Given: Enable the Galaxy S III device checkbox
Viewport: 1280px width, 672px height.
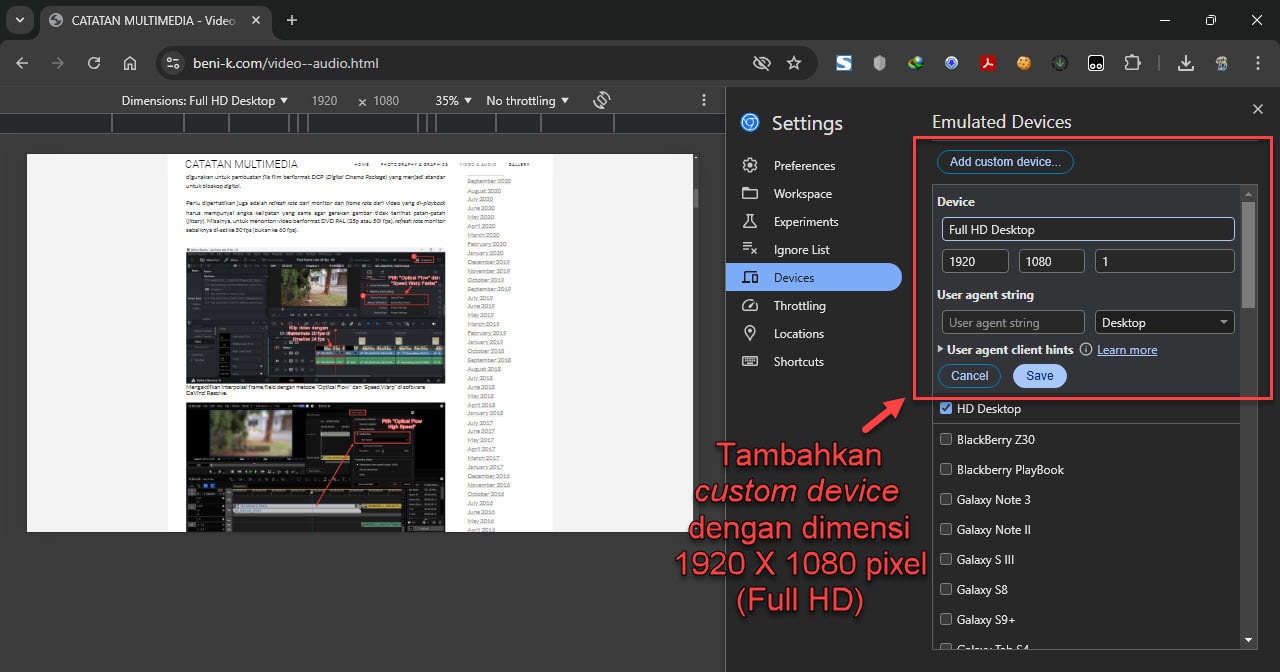Looking at the screenshot, I should tap(946, 559).
